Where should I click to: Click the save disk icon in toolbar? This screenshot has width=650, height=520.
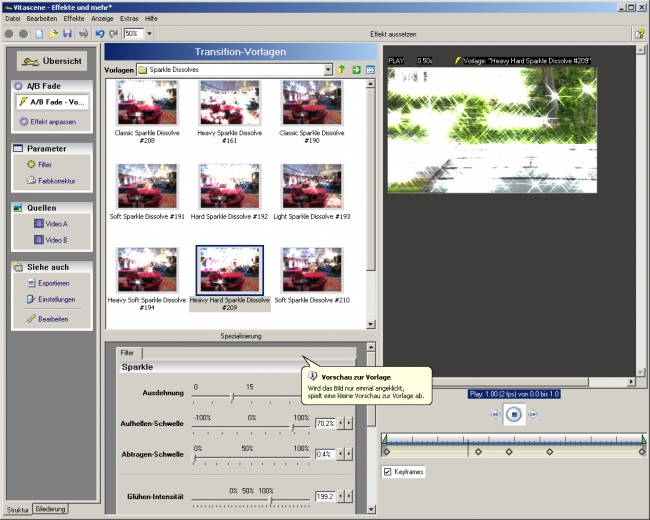pos(67,33)
